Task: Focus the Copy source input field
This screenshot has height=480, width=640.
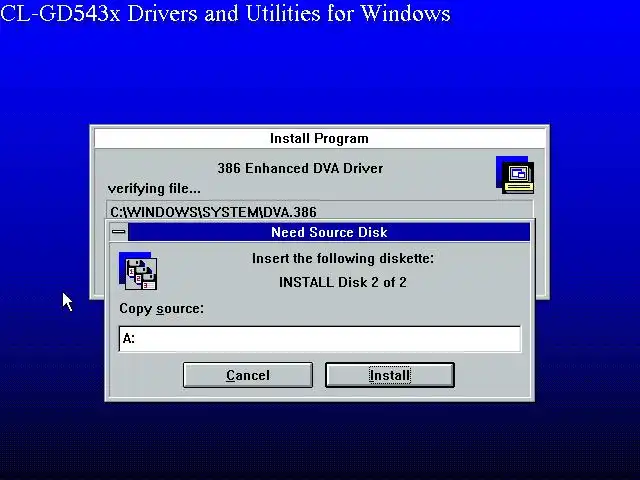Action: point(320,338)
